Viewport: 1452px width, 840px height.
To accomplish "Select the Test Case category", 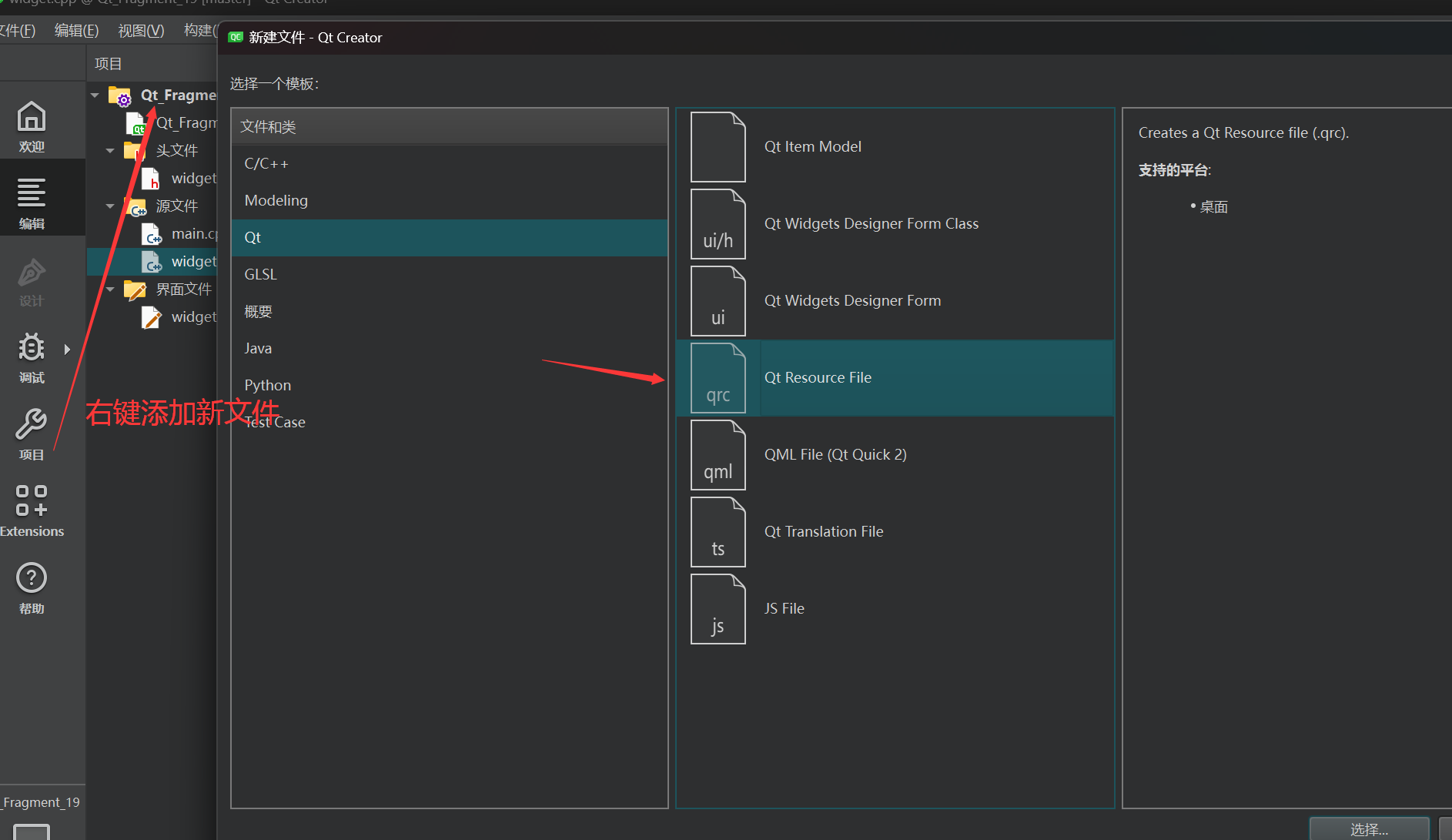I will click(x=450, y=422).
